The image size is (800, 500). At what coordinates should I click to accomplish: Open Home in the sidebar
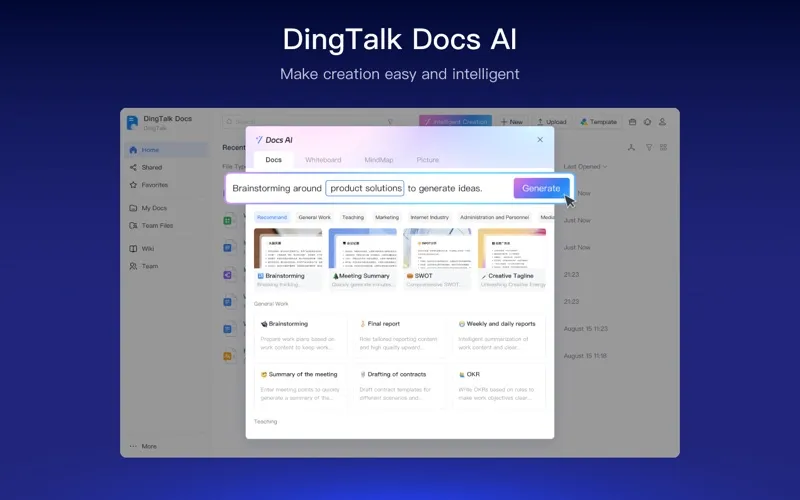[166, 149]
